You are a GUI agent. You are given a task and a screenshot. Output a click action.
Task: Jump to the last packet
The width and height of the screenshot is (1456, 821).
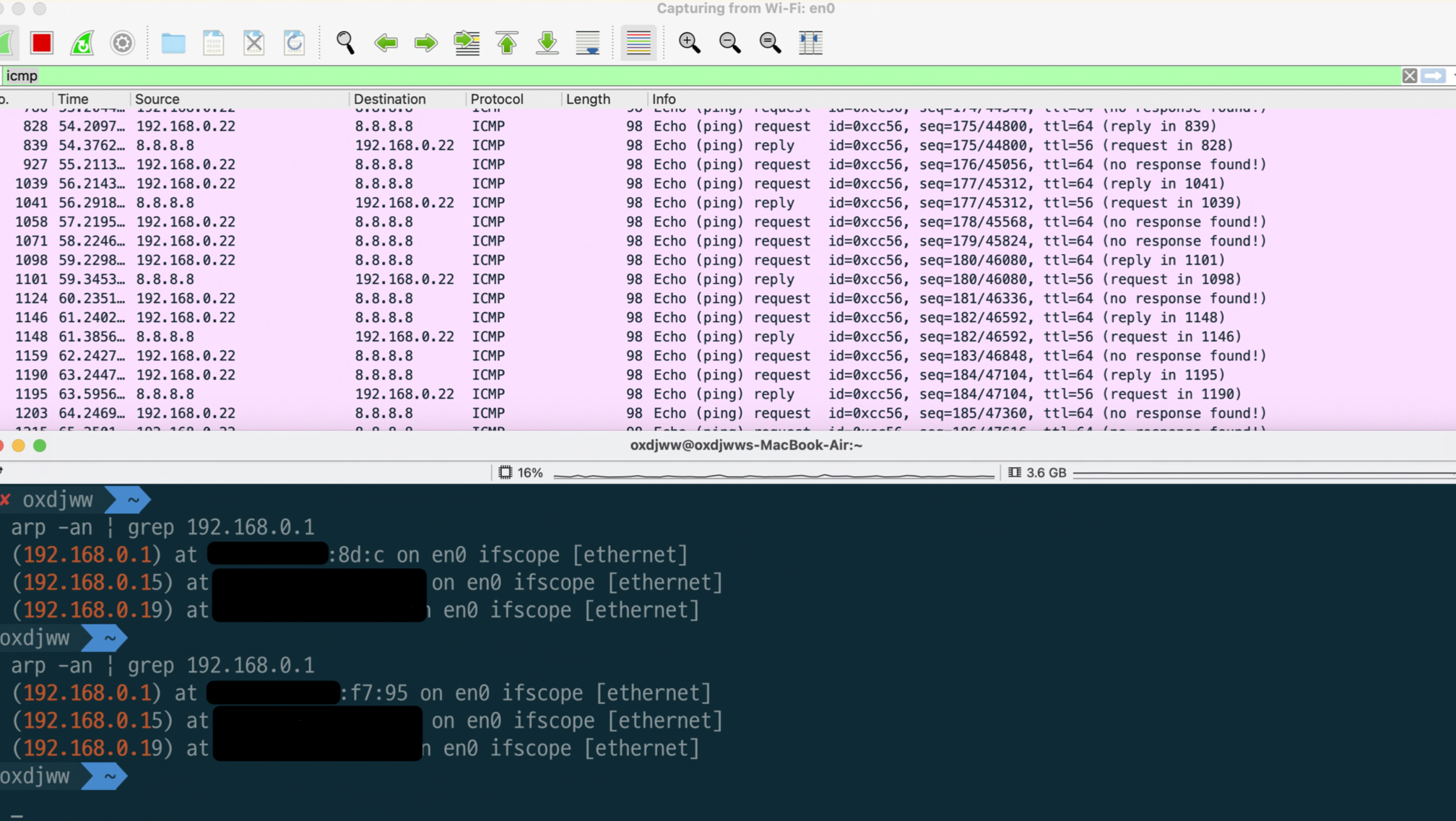click(547, 43)
